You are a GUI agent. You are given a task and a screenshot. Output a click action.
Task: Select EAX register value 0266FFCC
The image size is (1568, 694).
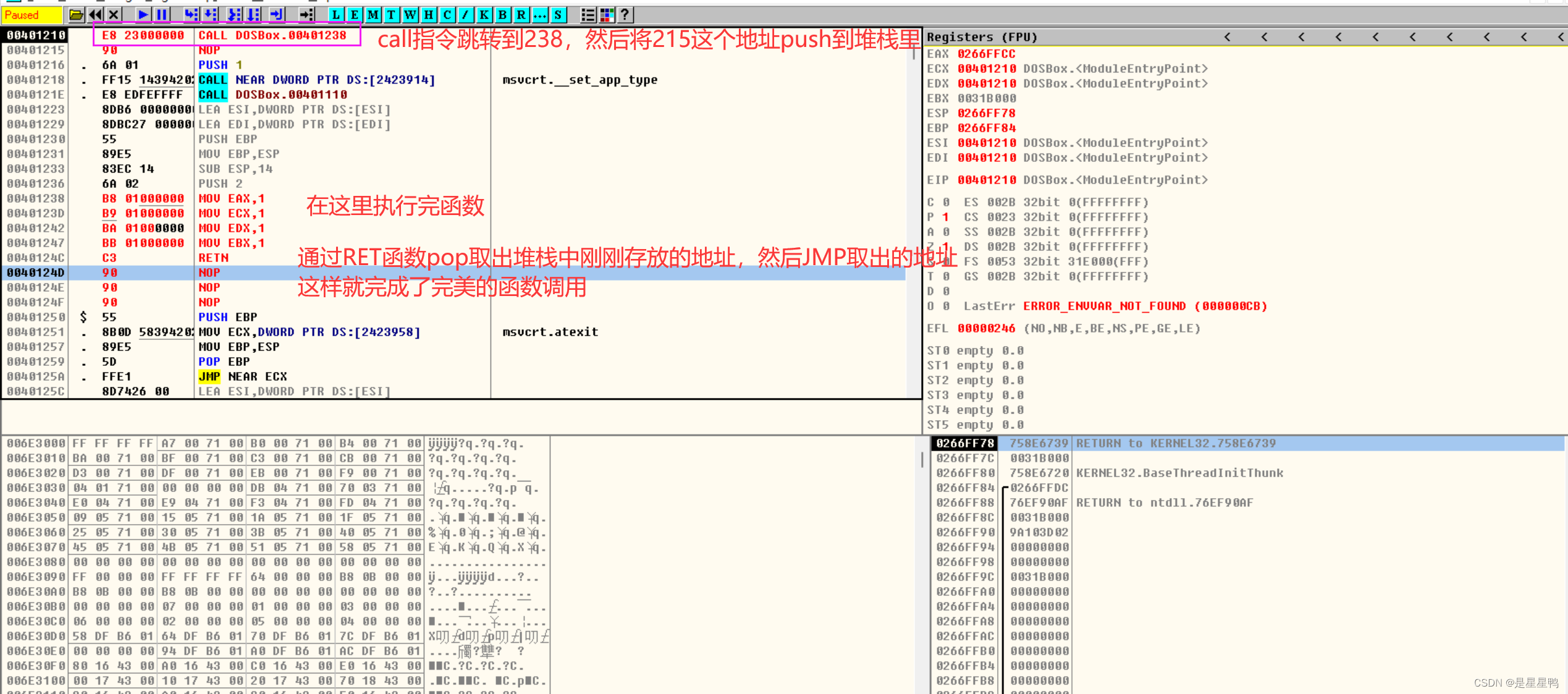pos(987,54)
